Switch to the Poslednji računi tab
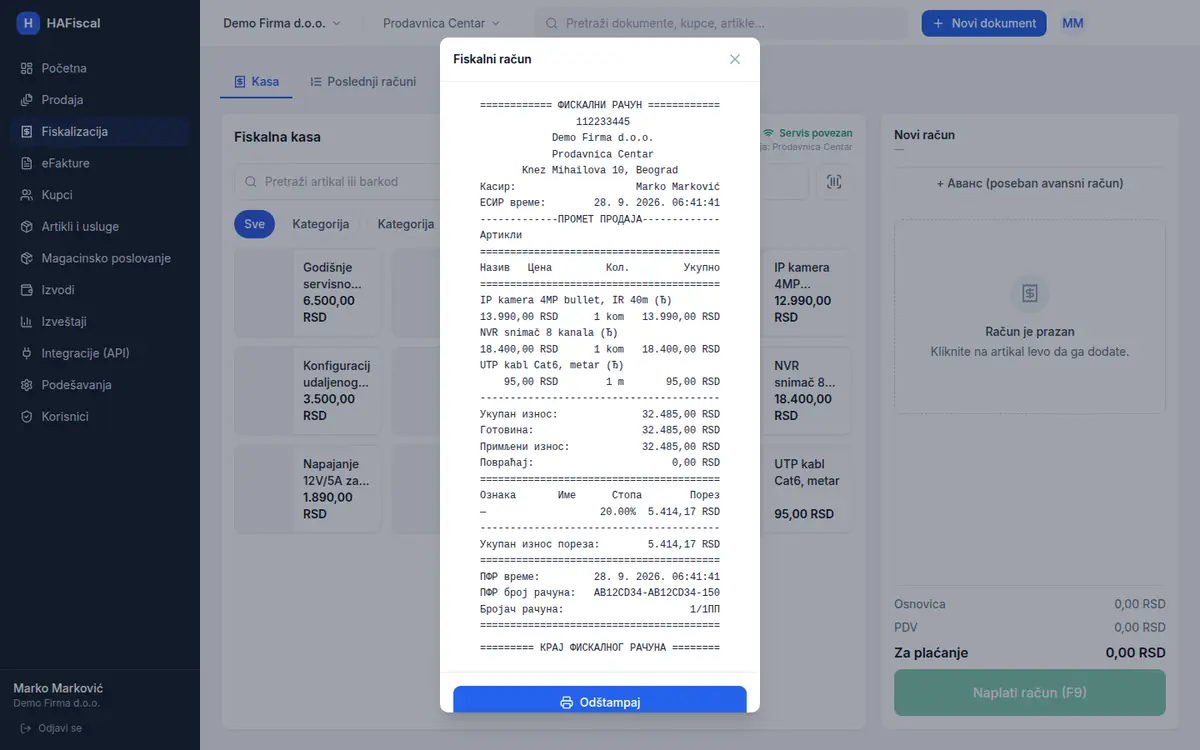 (x=363, y=81)
